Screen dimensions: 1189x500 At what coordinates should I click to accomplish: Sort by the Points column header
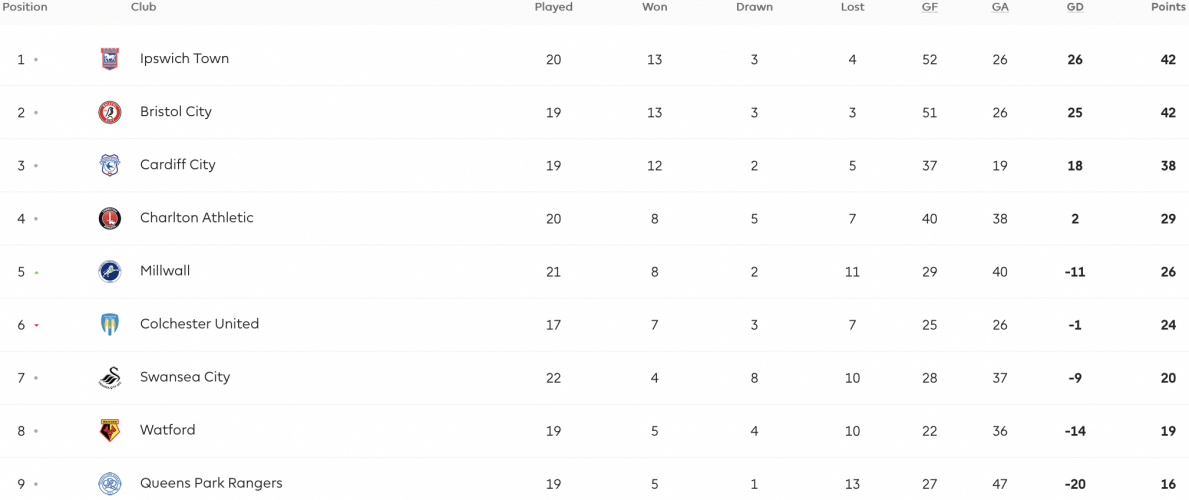pyautogui.click(x=1169, y=8)
